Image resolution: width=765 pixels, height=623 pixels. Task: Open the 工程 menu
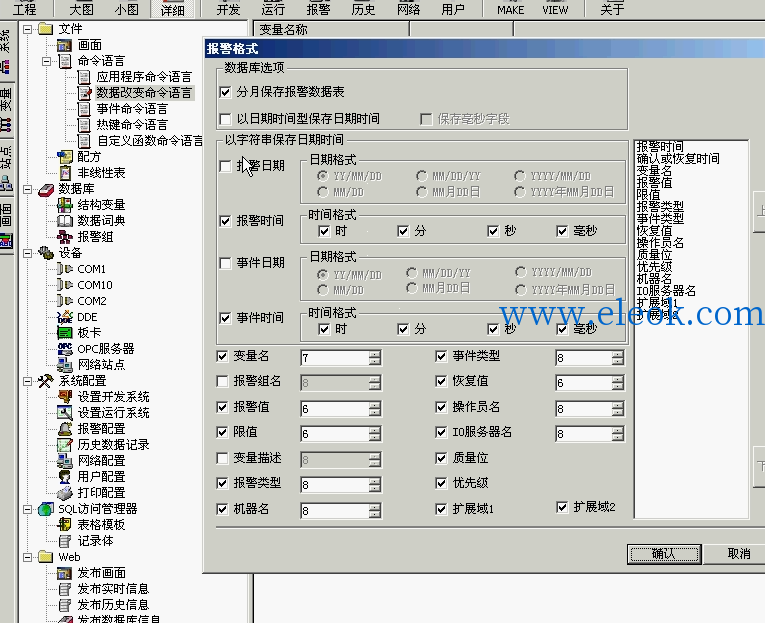coord(24,9)
